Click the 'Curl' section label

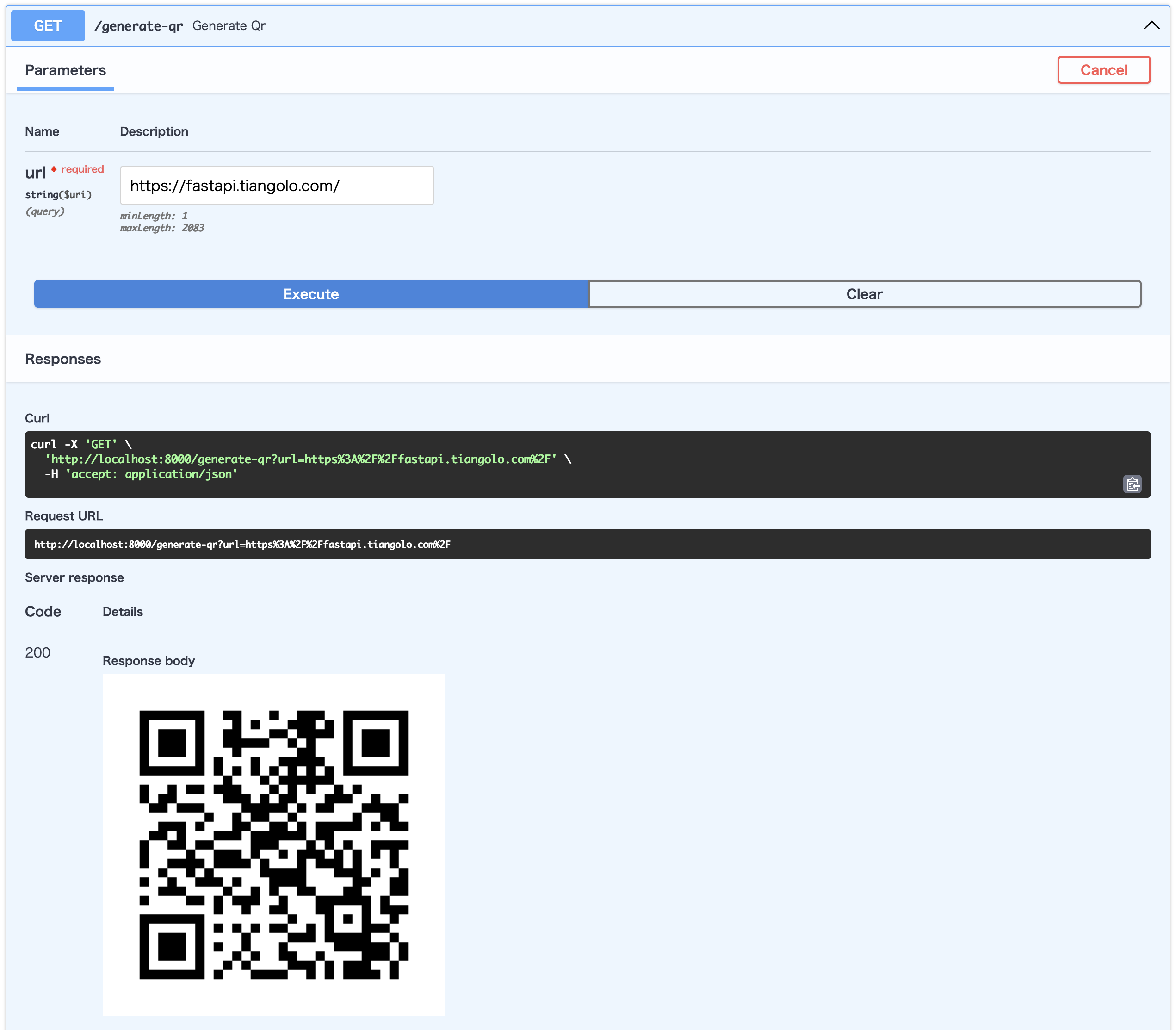pyautogui.click(x=37, y=418)
